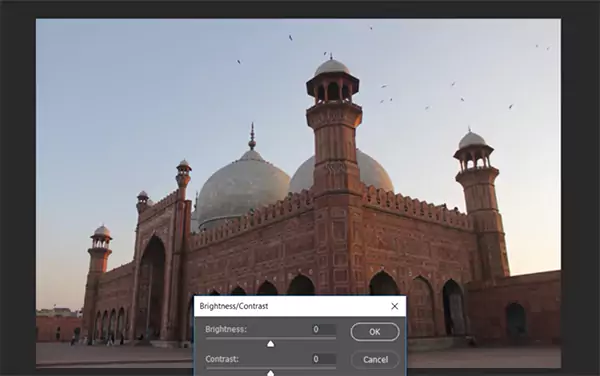Click the Contrast value field

coord(324,359)
